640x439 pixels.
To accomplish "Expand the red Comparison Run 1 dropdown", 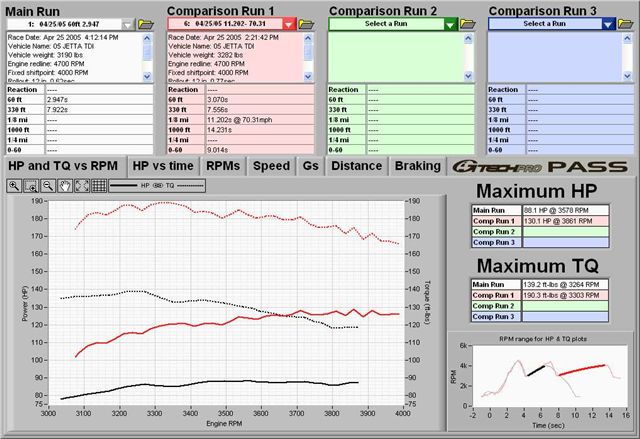I will click(x=289, y=24).
